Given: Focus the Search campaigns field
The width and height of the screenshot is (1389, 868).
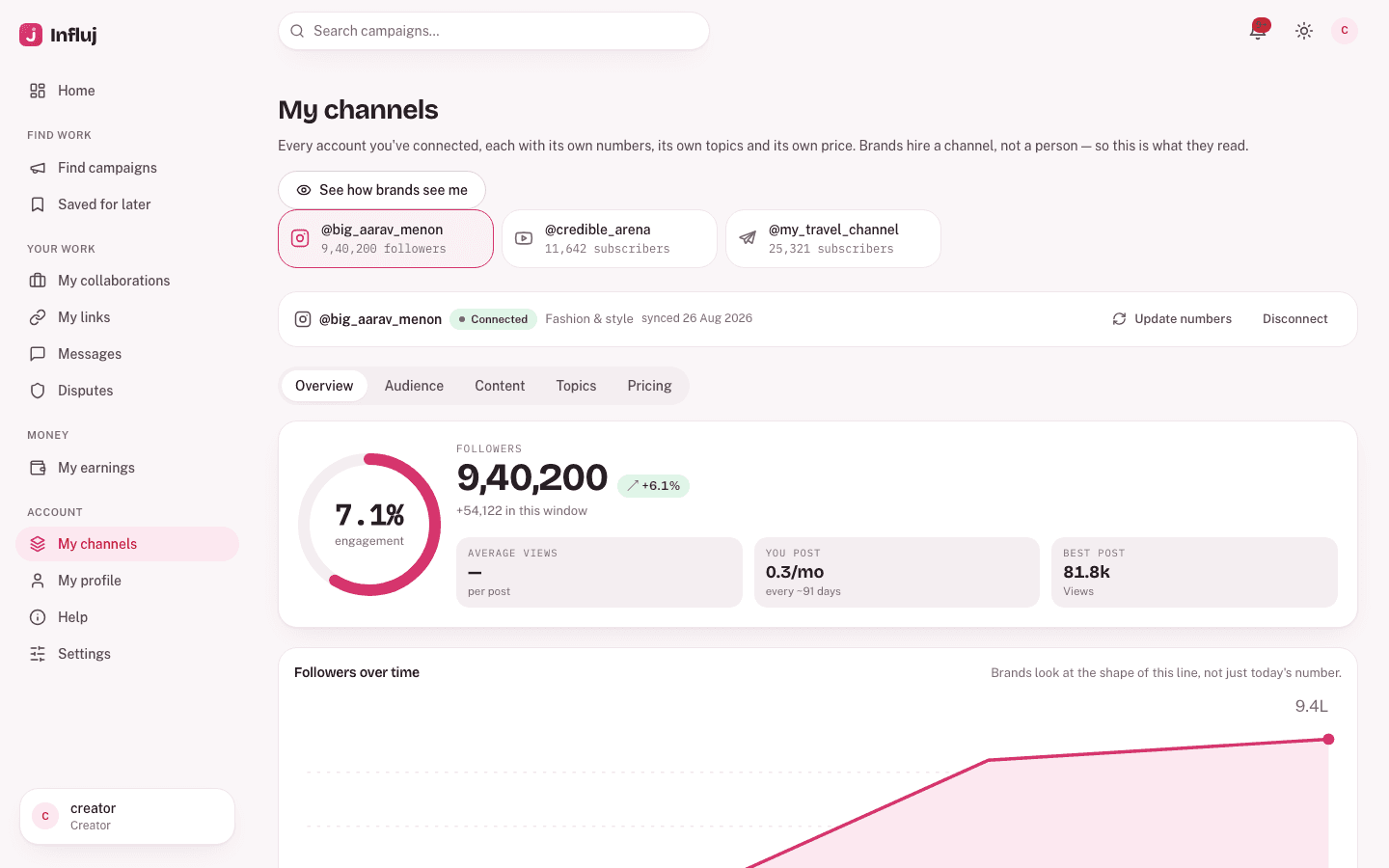Looking at the screenshot, I should tap(494, 31).
